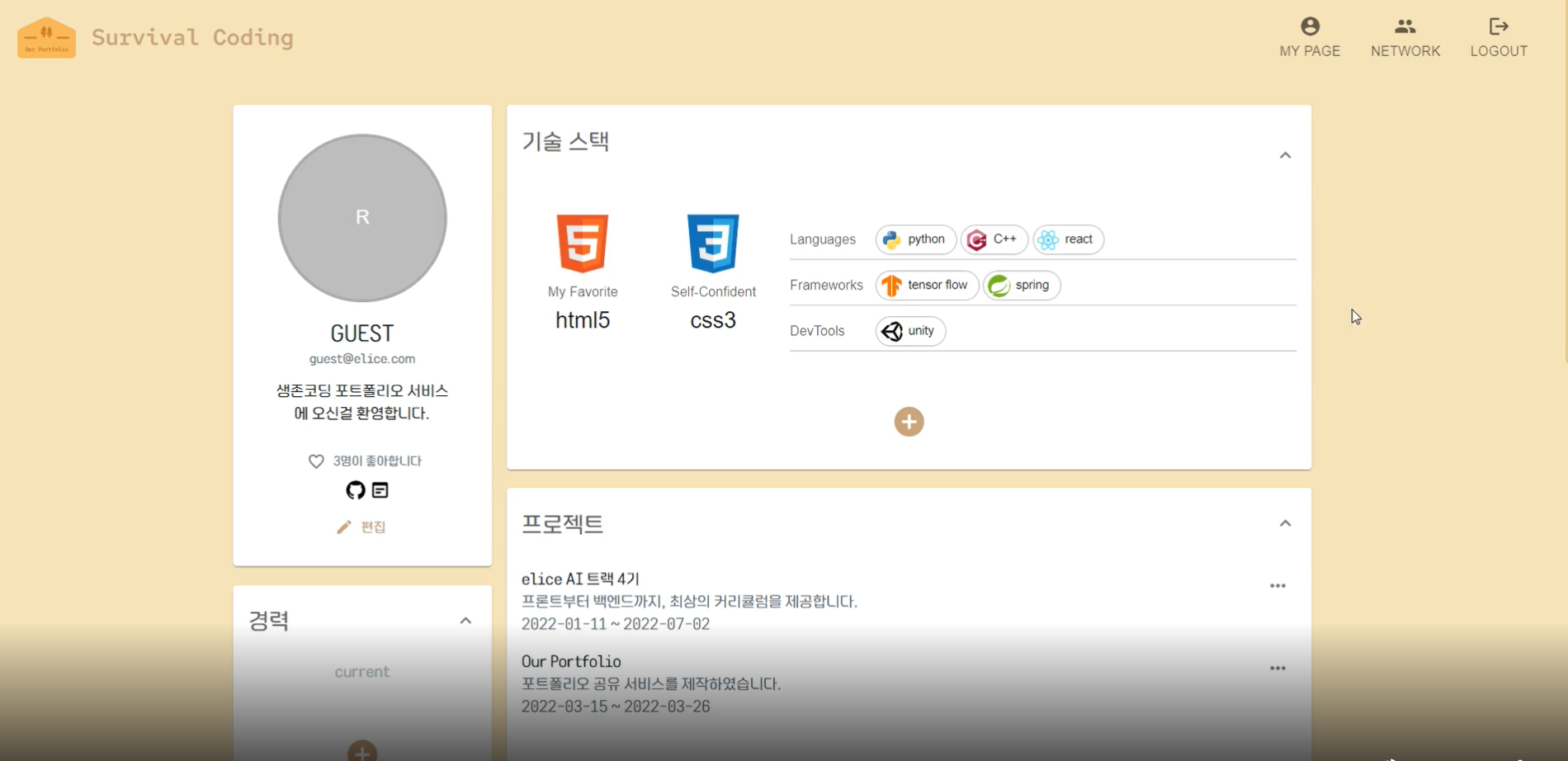
Task: Open the GUEST profile GitHub icon
Action: (354, 489)
